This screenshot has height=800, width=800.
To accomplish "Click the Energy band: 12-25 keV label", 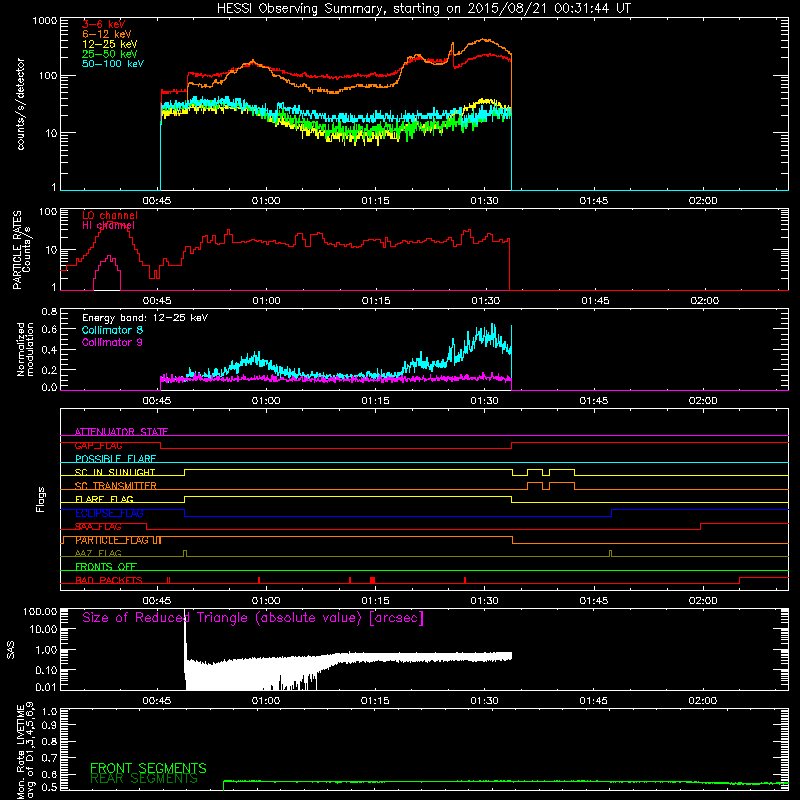I will tap(145, 318).
